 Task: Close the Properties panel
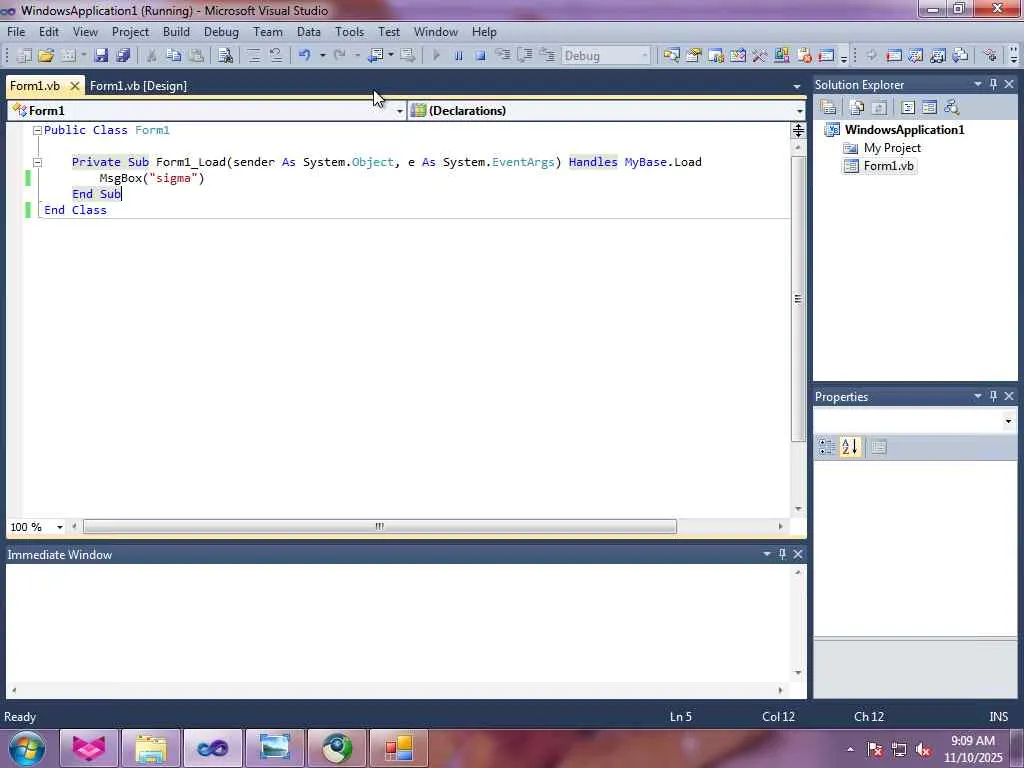(x=1009, y=396)
